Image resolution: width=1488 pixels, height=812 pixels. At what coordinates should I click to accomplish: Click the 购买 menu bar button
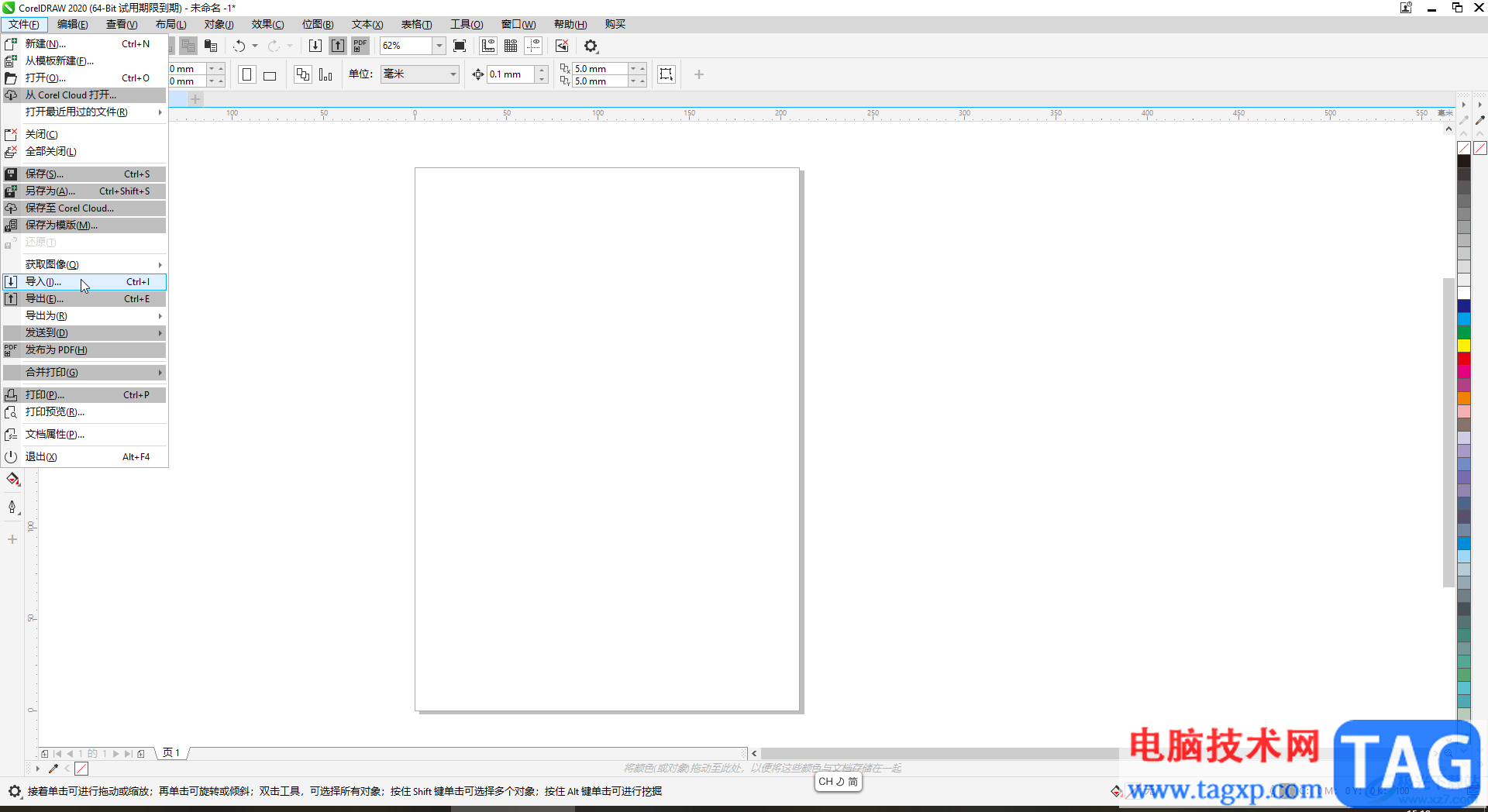point(615,24)
